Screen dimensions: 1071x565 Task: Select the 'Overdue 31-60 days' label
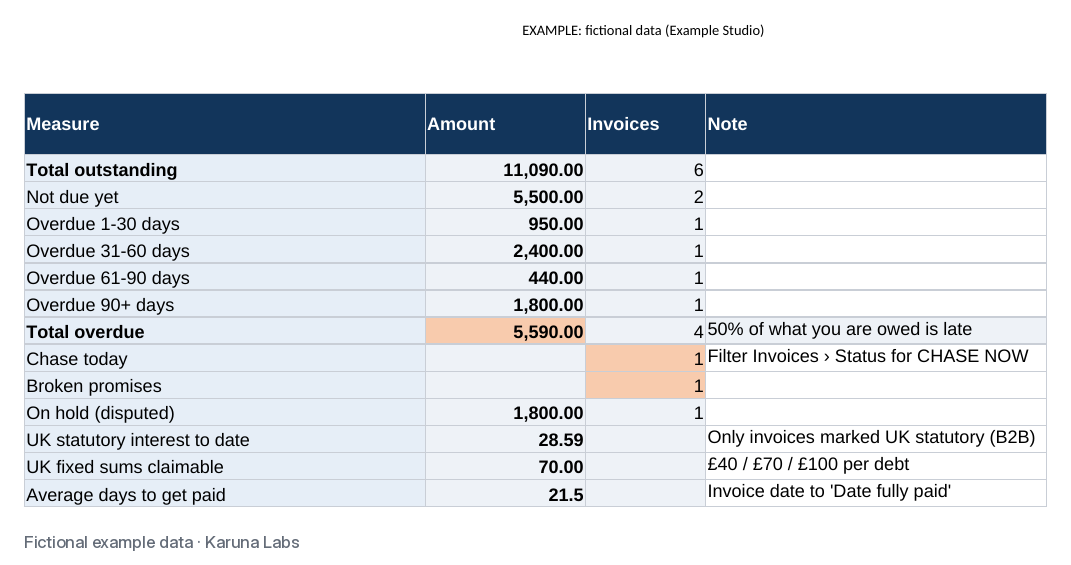tap(225, 250)
